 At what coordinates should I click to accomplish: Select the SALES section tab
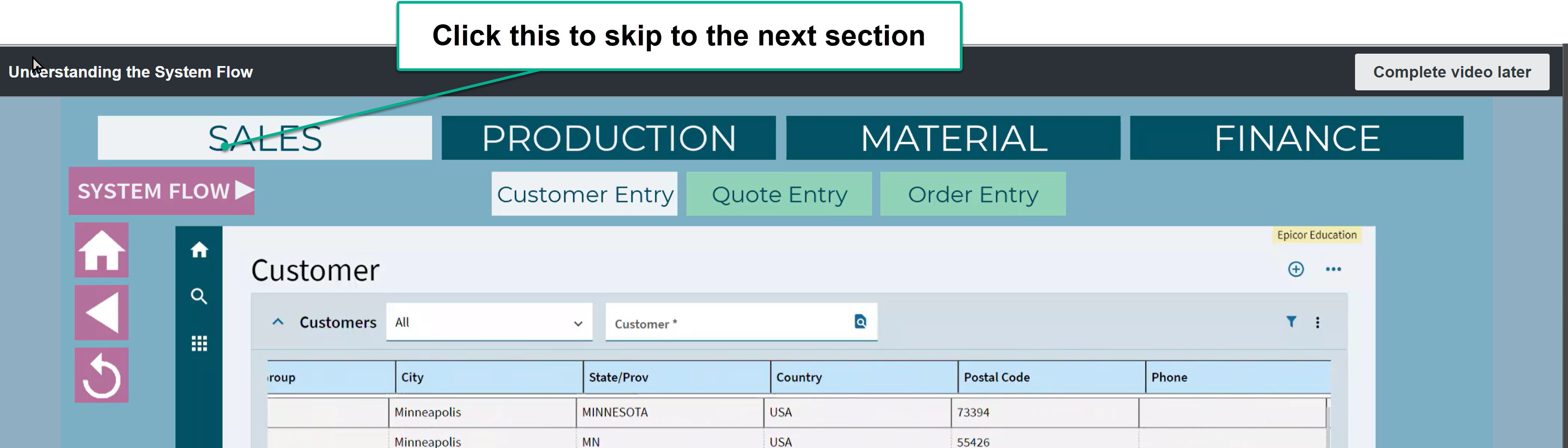(265, 138)
